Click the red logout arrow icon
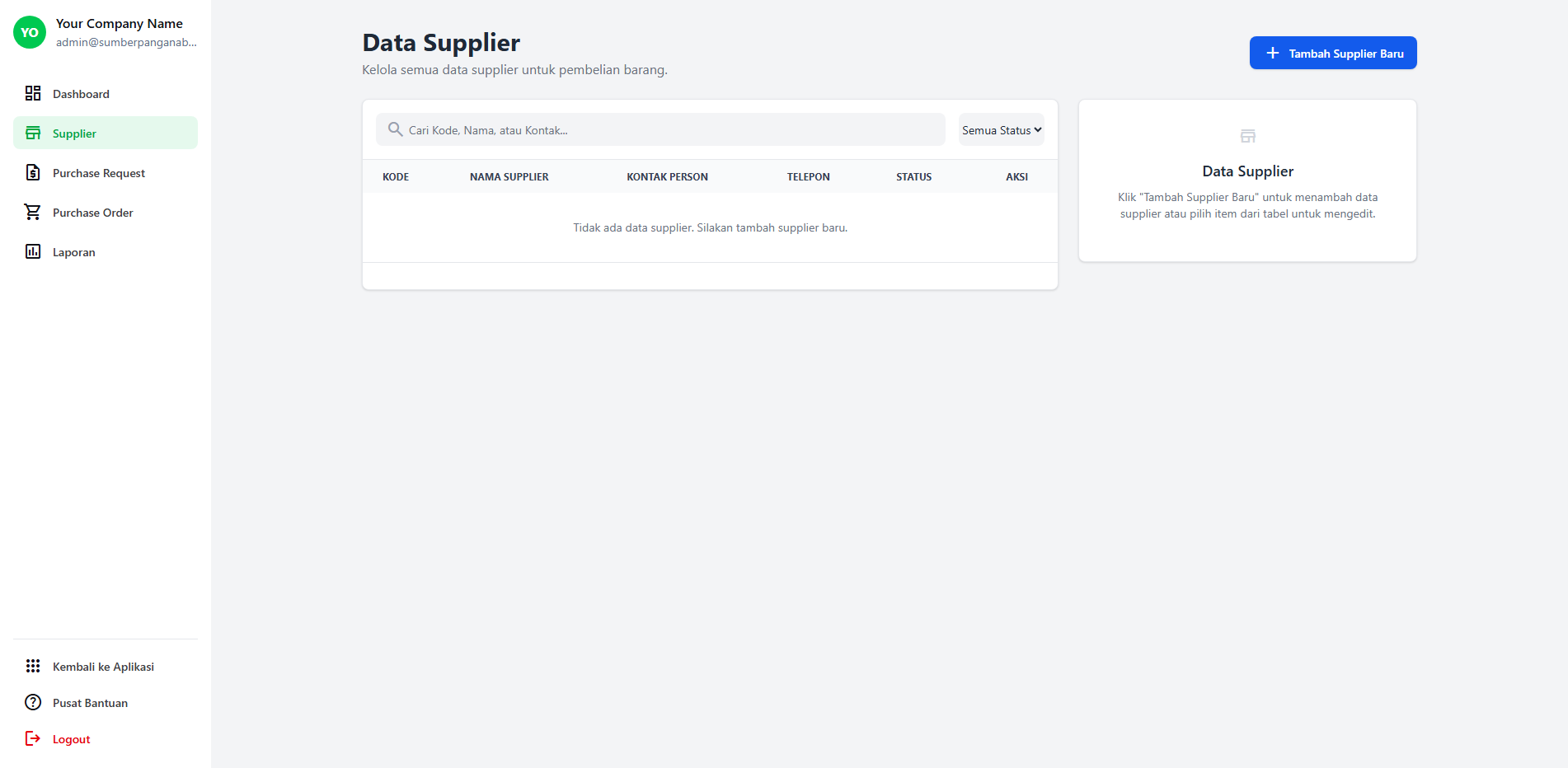1568x768 pixels. coord(33,738)
